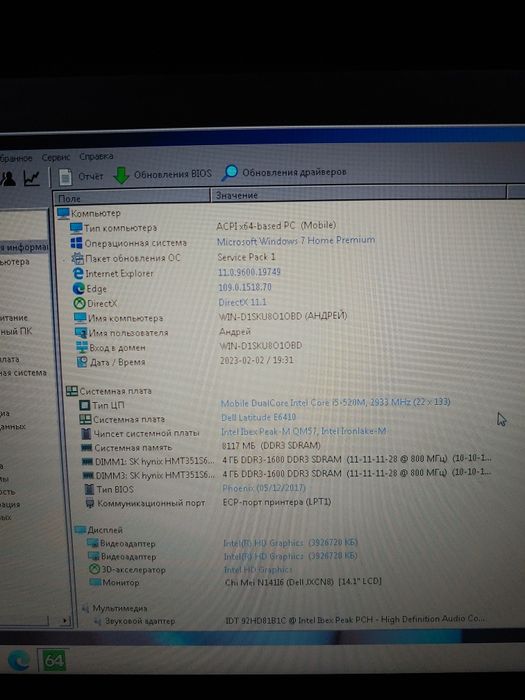Click the DirectX row icon

click(x=79, y=304)
